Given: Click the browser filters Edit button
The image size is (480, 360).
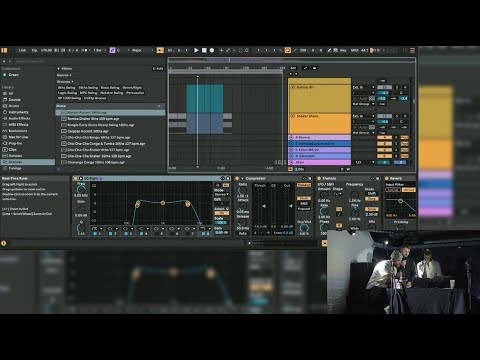Looking at the screenshot, I should tap(158, 69).
